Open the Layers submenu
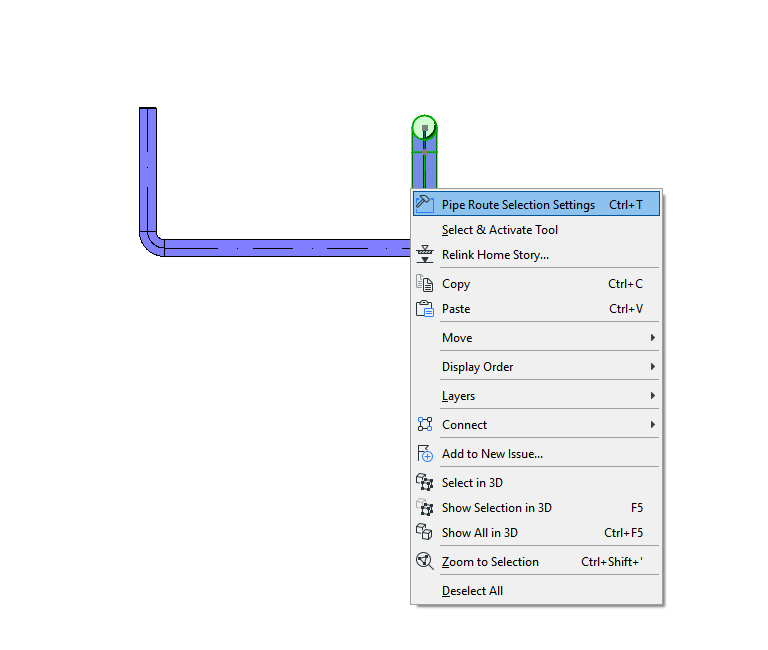 [x=536, y=395]
